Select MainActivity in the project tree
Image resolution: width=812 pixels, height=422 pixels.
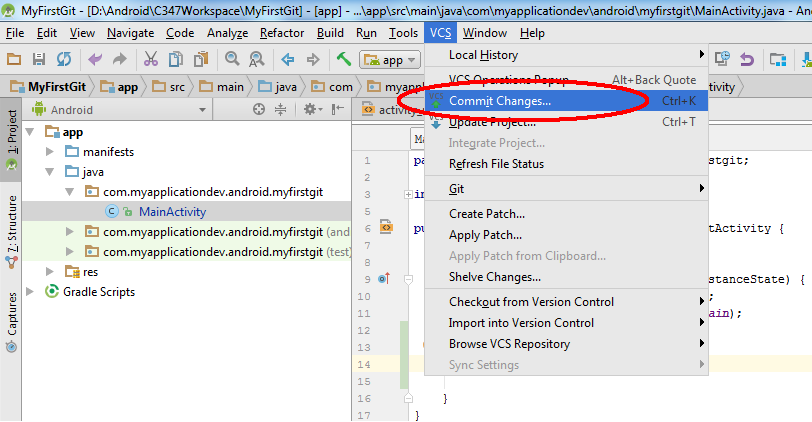coord(172,212)
